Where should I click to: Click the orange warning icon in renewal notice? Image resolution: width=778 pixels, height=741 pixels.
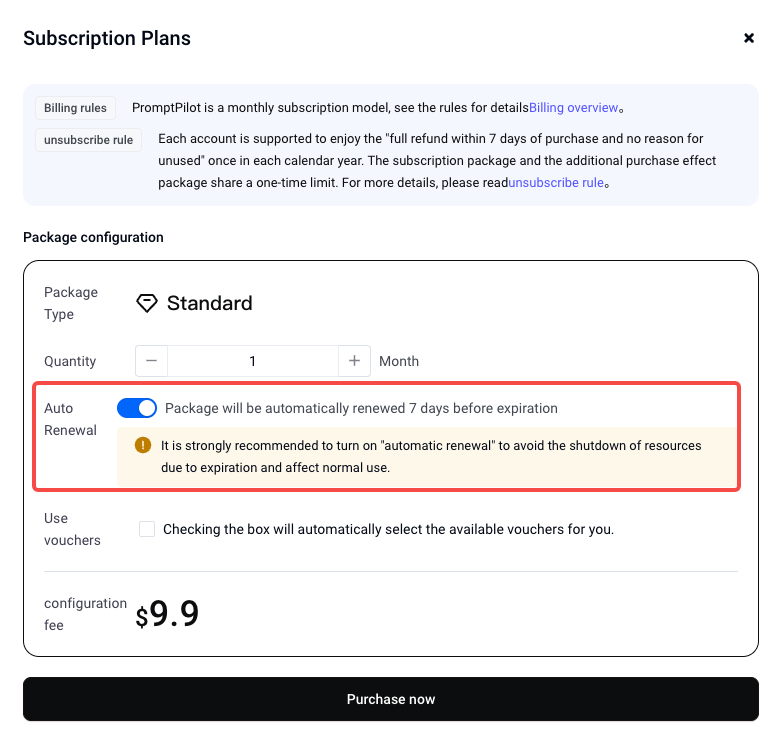pyautogui.click(x=143, y=445)
